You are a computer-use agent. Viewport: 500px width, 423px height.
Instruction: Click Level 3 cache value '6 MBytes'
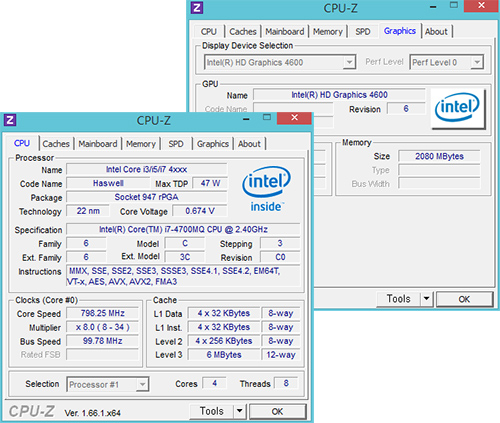[224, 355]
